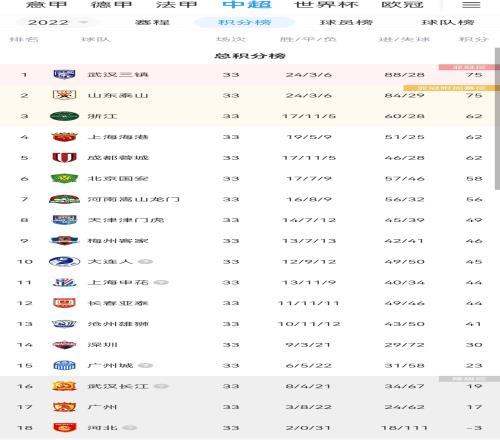The image size is (500, 440).
Task: Select the 欧冠 league tab
Action: click(402, 5)
